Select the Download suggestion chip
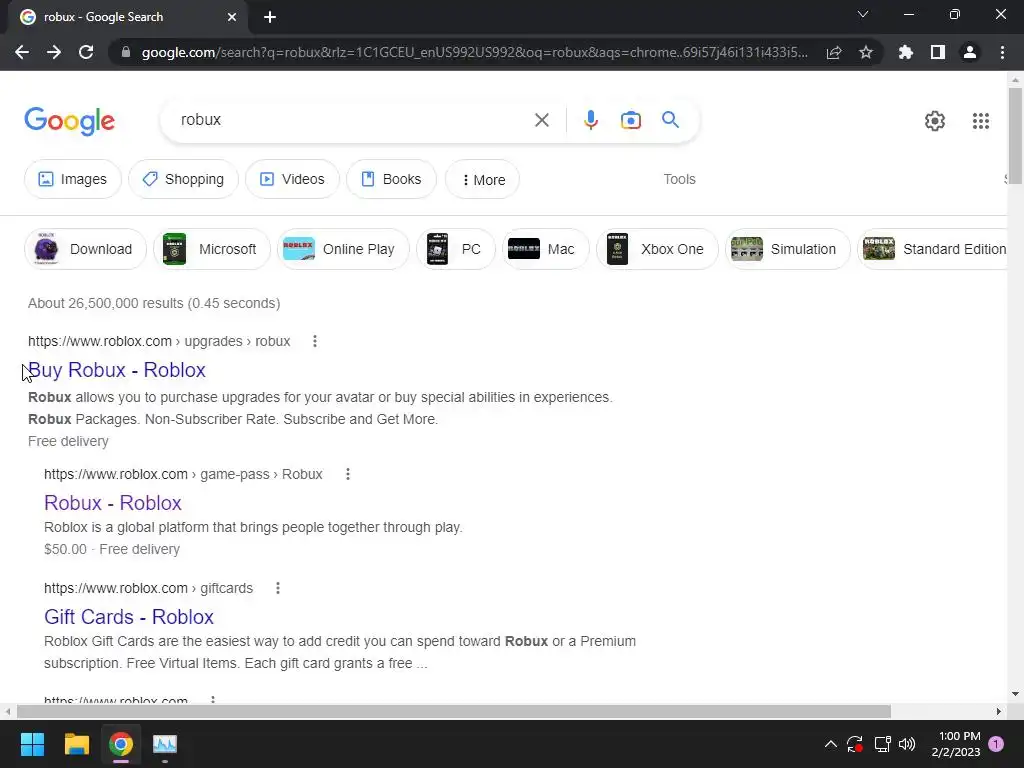1024x768 pixels. 86,249
